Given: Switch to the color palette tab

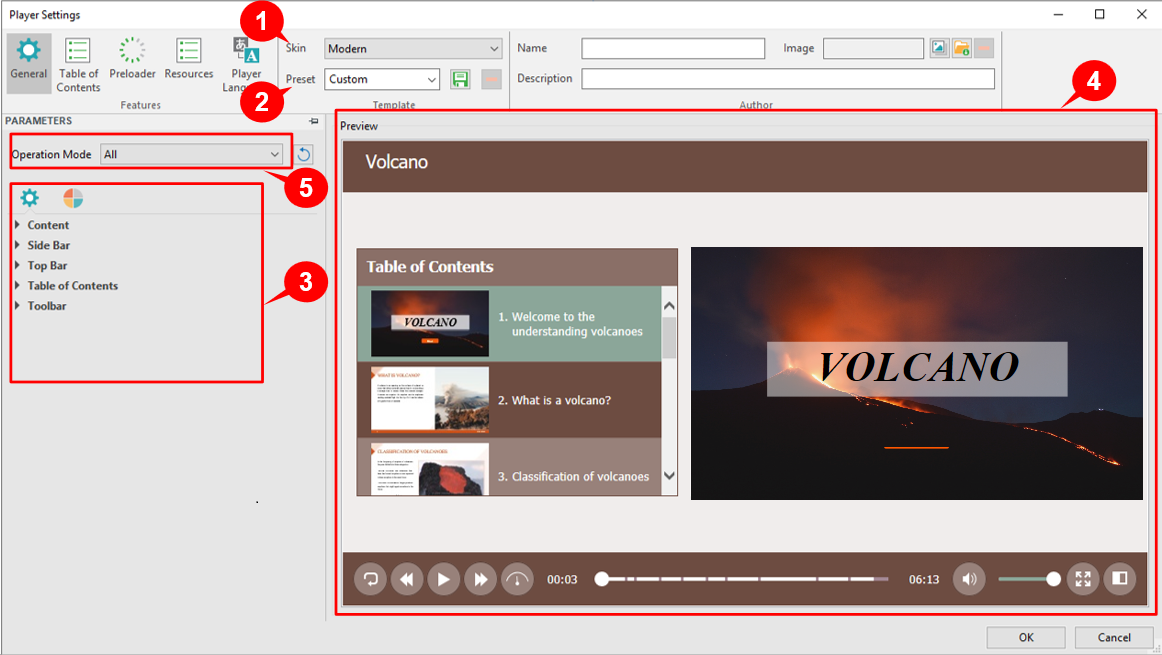Looking at the screenshot, I should tap(73, 198).
